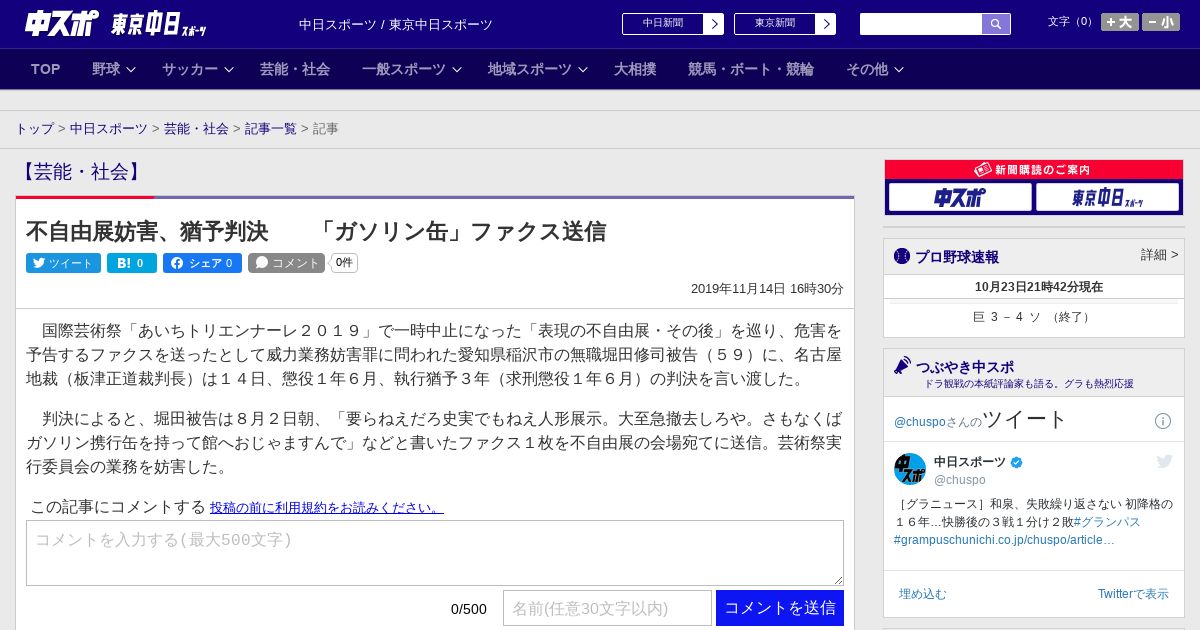Share article on Facebook シェア button
1200x630 pixels.
(202, 263)
